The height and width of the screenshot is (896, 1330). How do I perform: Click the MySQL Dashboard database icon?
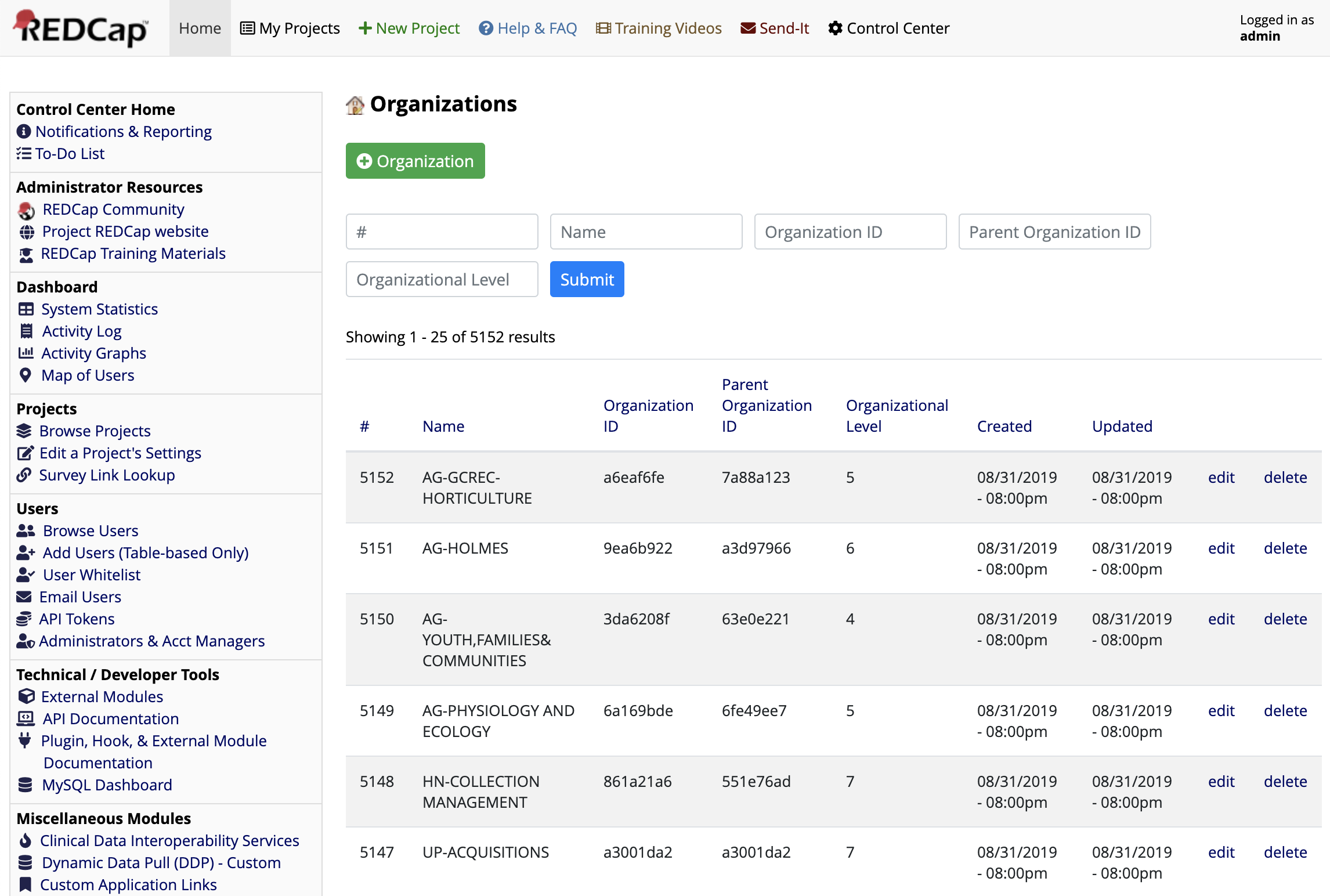pos(26,785)
